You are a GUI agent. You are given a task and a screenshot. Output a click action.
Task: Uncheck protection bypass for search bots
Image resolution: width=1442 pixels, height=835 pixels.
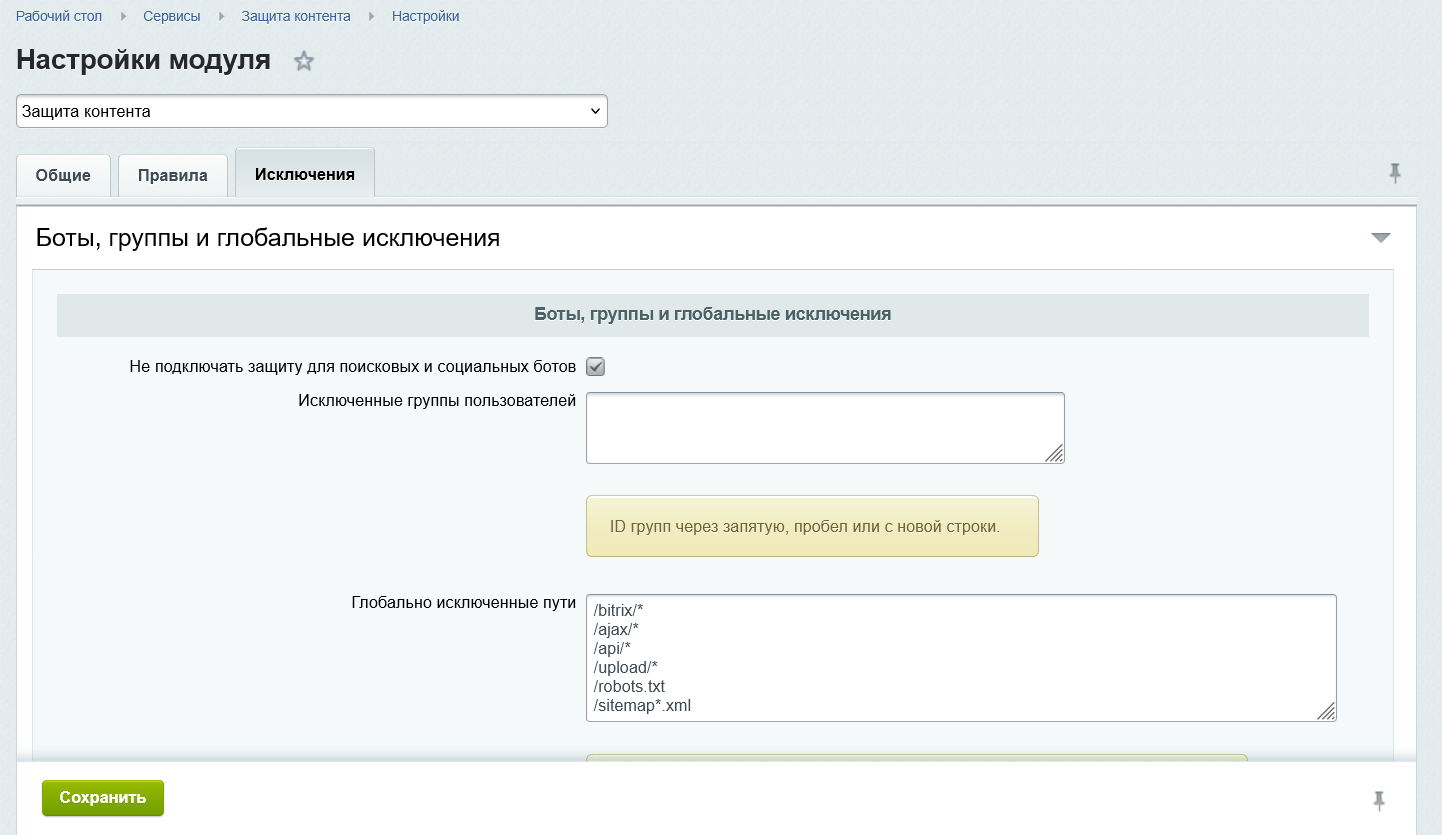tap(595, 367)
